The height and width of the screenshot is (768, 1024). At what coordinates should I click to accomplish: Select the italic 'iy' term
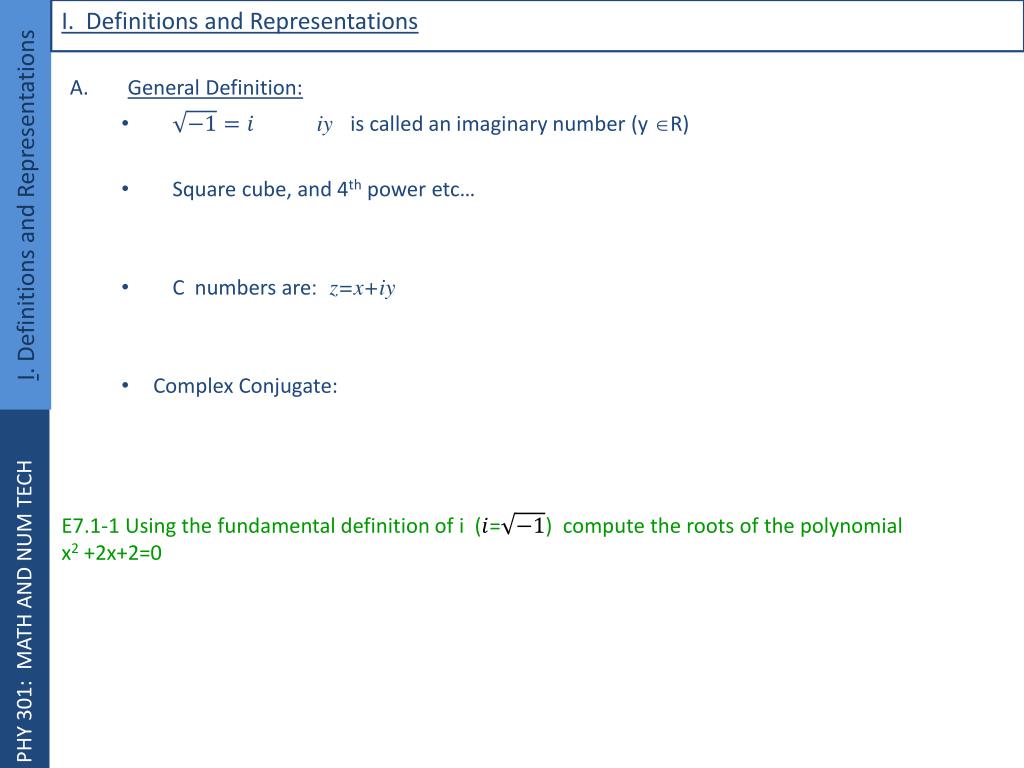click(325, 124)
